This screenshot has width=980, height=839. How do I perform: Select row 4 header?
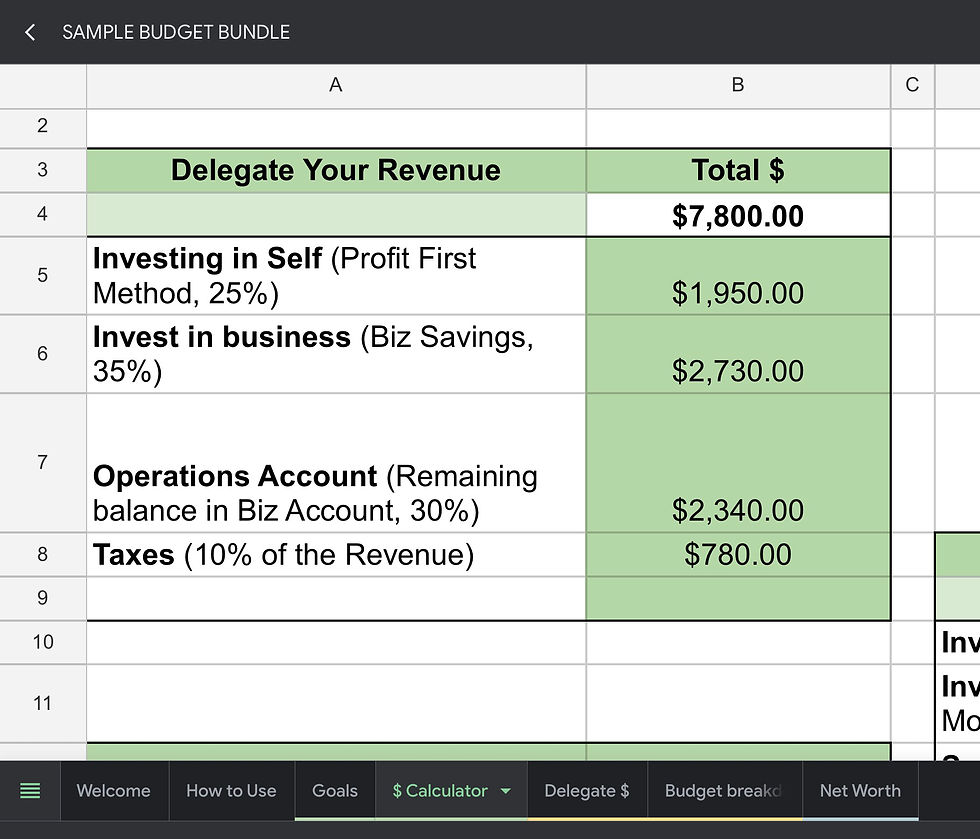pyautogui.click(x=42, y=214)
